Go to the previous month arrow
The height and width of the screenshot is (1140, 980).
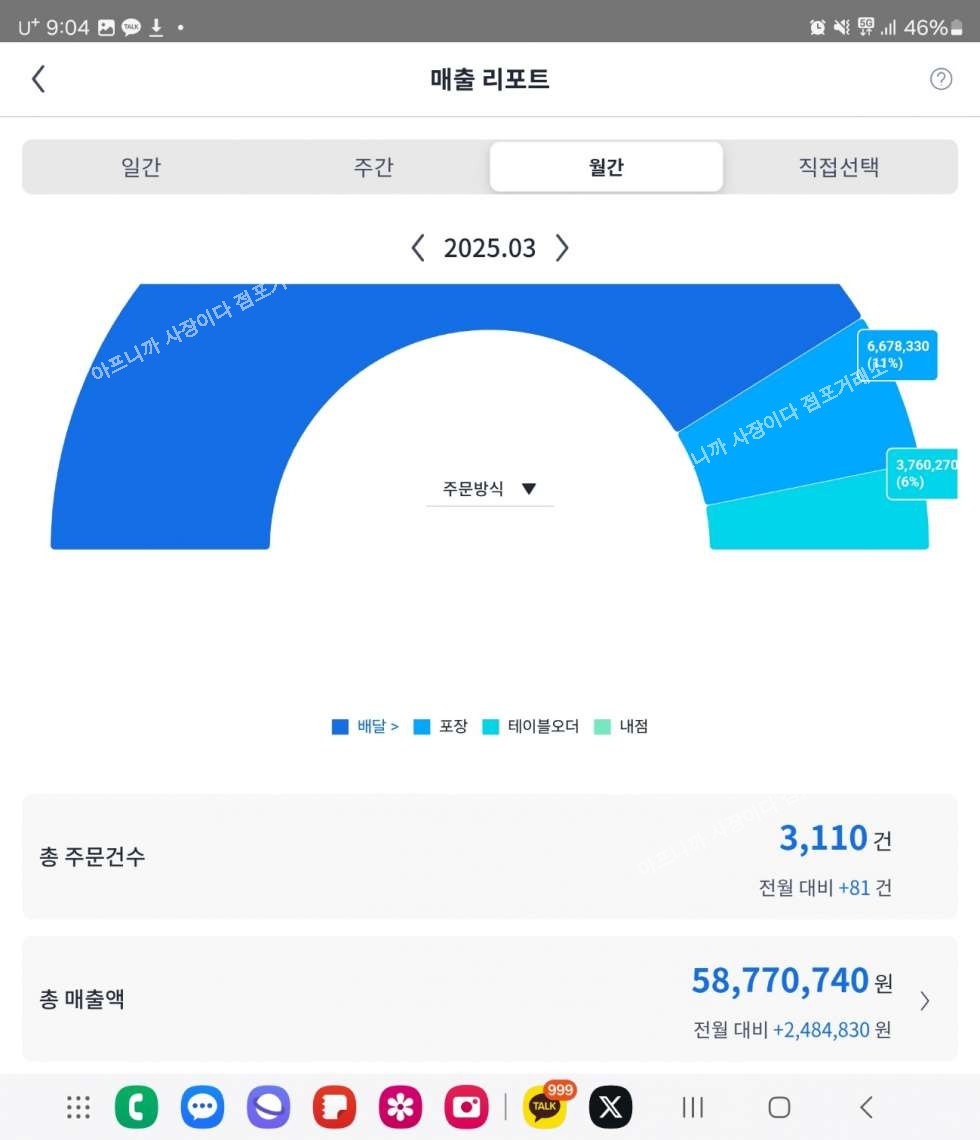point(418,248)
